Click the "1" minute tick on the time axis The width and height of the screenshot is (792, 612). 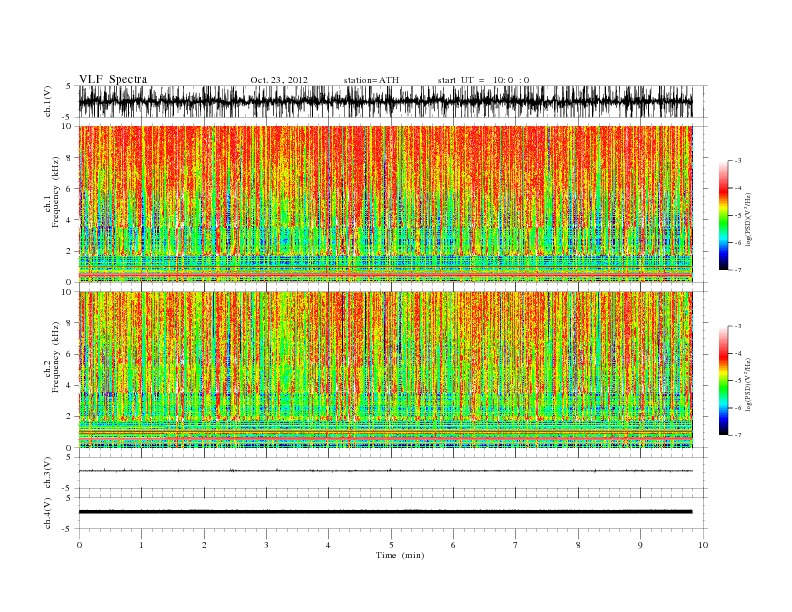pyautogui.click(x=141, y=545)
